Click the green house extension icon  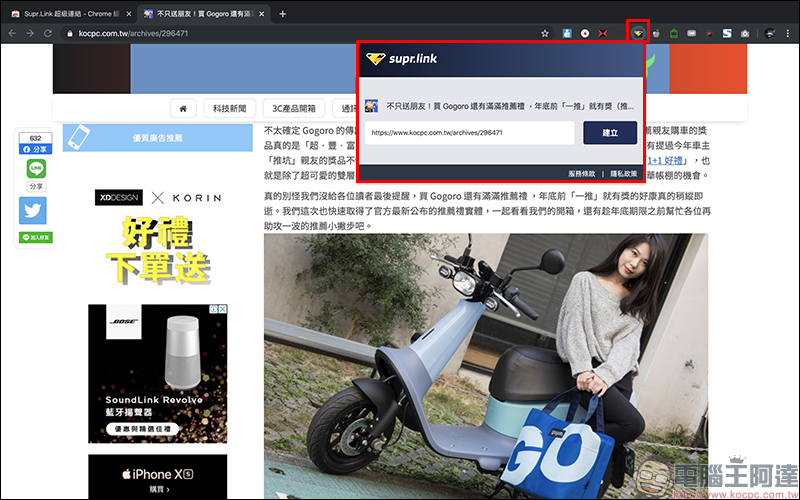pos(673,33)
